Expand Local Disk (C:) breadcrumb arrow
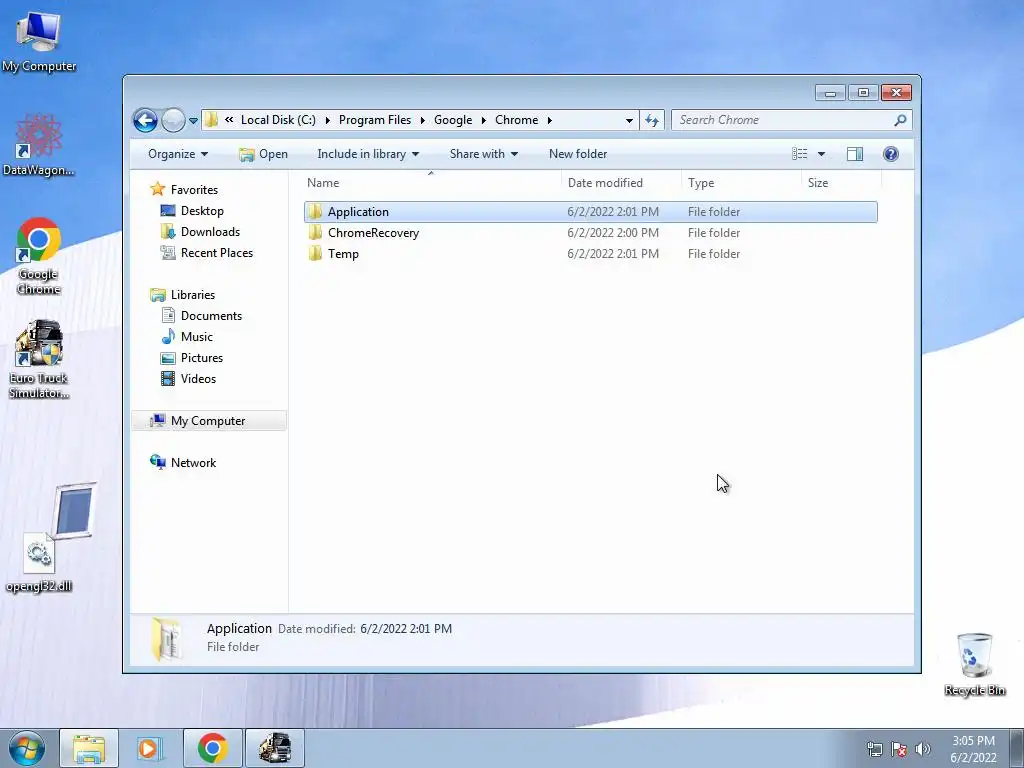 (x=327, y=120)
